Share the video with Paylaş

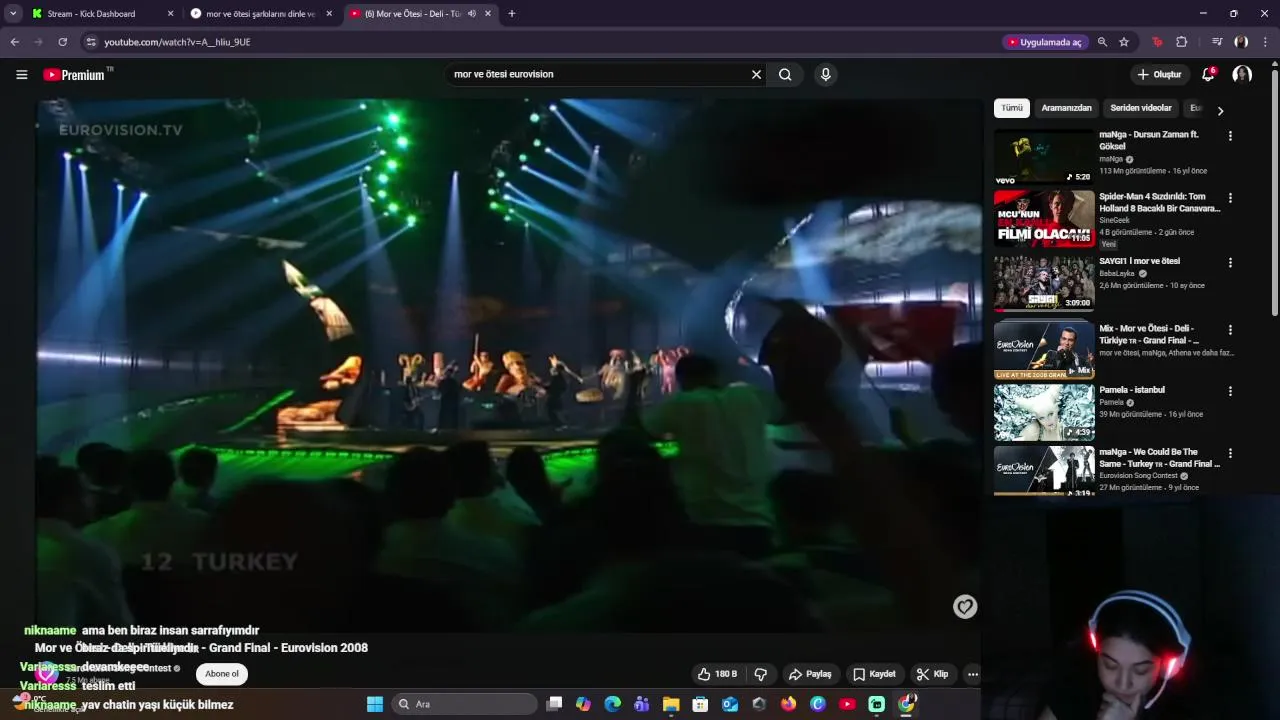[810, 674]
